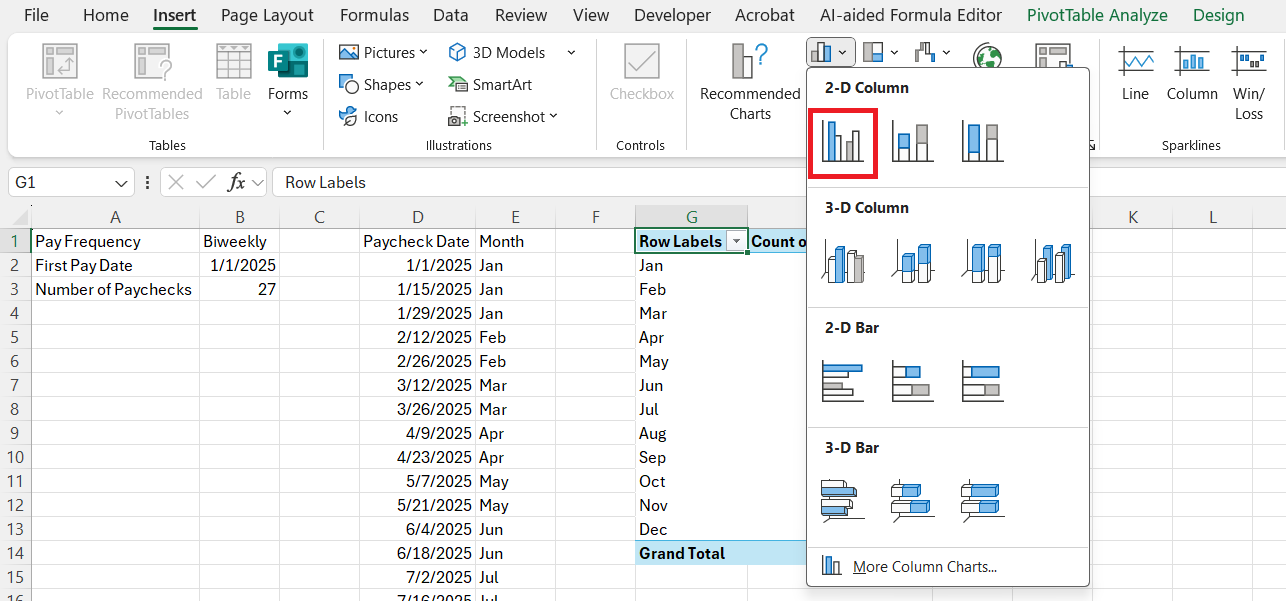Open the Row Labels filter dropdown

tap(737, 241)
